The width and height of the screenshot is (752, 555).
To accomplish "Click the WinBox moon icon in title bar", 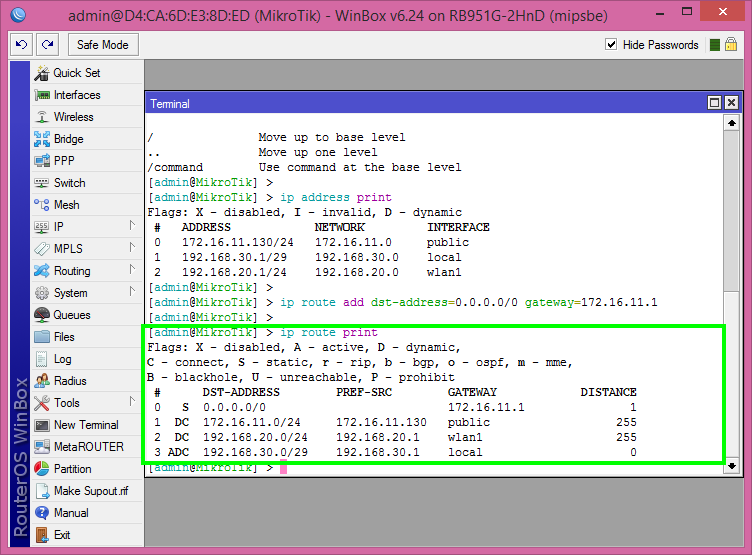I will point(18,15).
